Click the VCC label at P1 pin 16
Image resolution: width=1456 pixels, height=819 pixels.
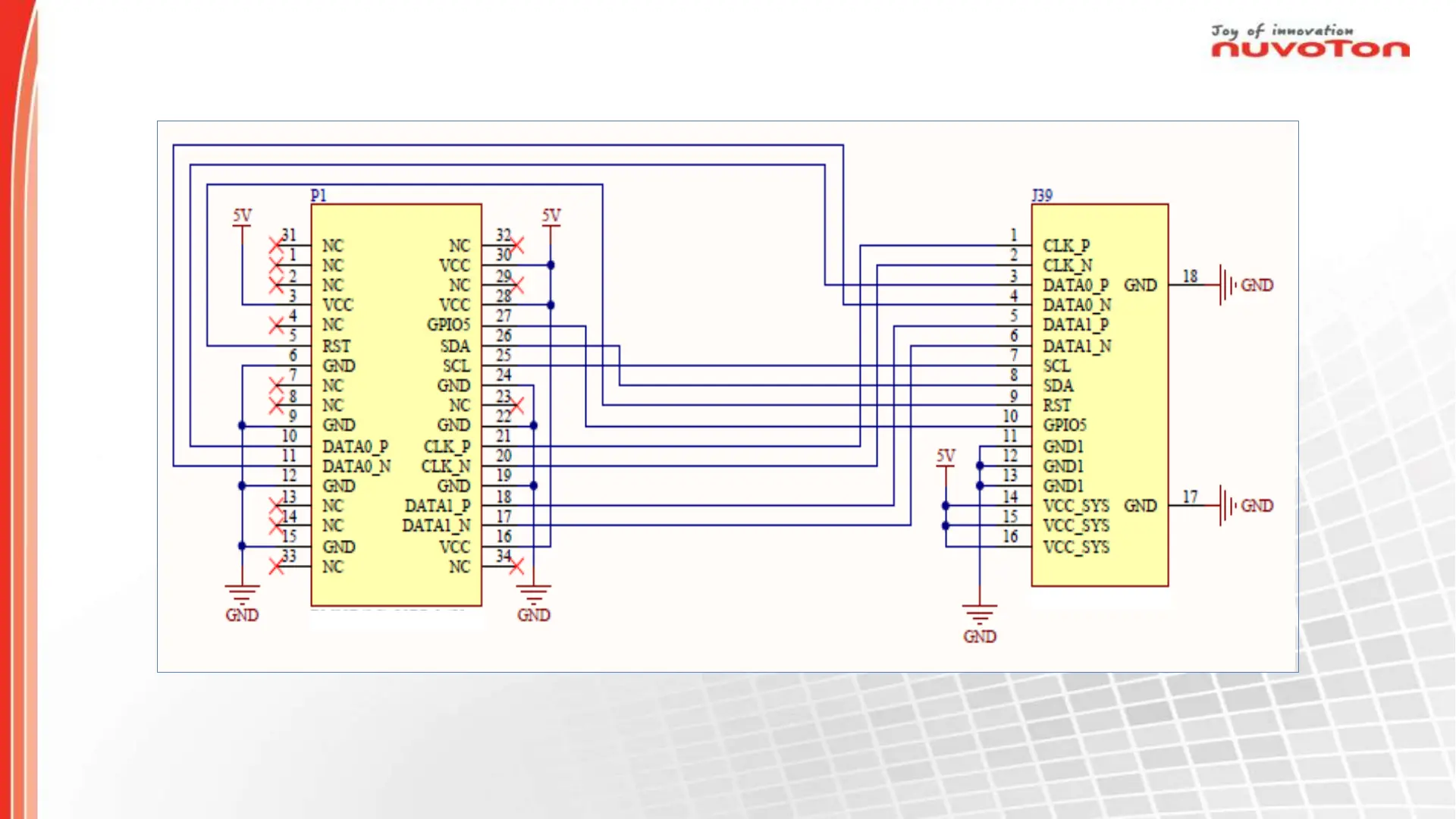click(x=454, y=547)
